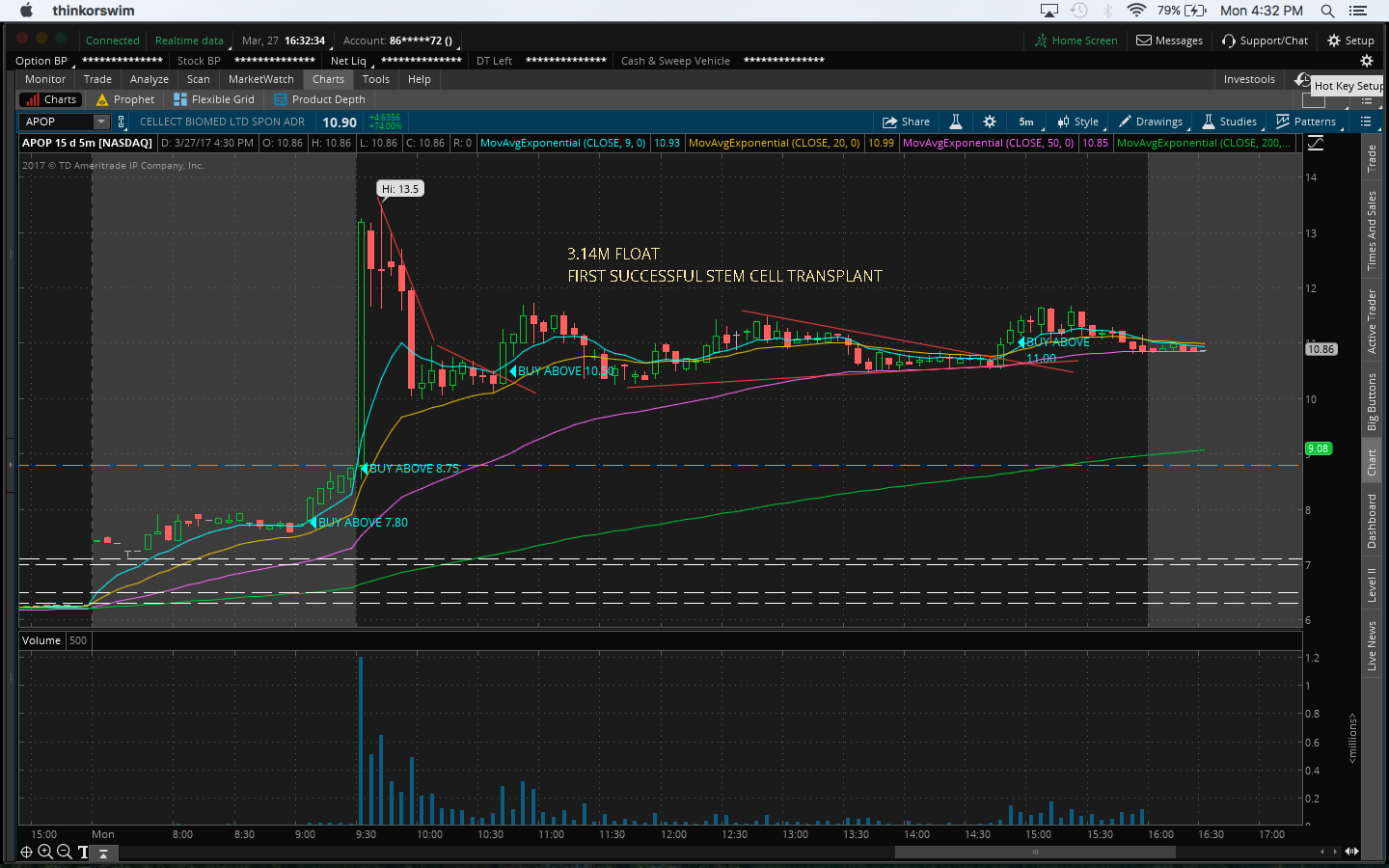Click the zoom in magnifier icon

[45, 852]
